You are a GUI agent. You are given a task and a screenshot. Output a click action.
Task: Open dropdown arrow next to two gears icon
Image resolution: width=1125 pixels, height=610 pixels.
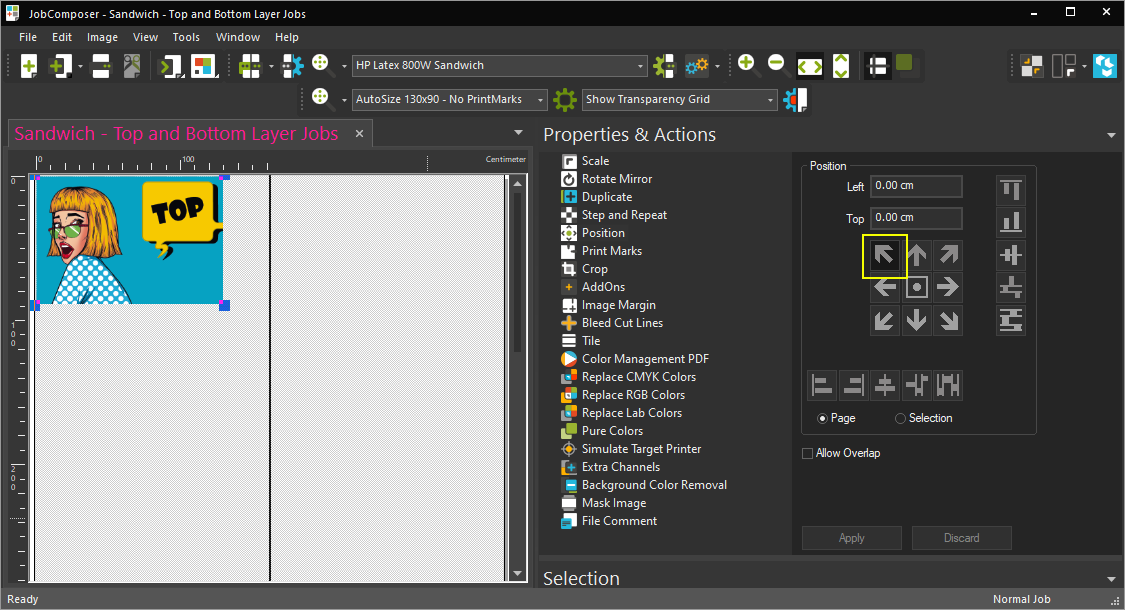click(x=717, y=67)
